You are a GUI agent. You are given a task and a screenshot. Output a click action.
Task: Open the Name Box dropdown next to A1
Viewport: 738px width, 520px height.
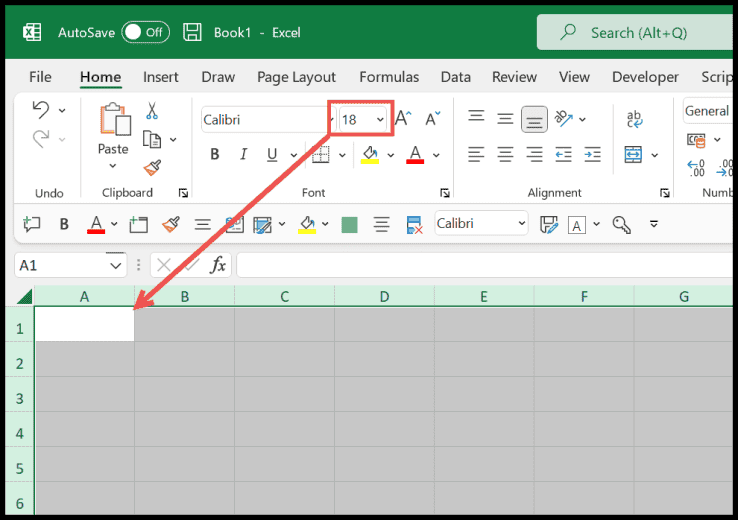[x=114, y=265]
